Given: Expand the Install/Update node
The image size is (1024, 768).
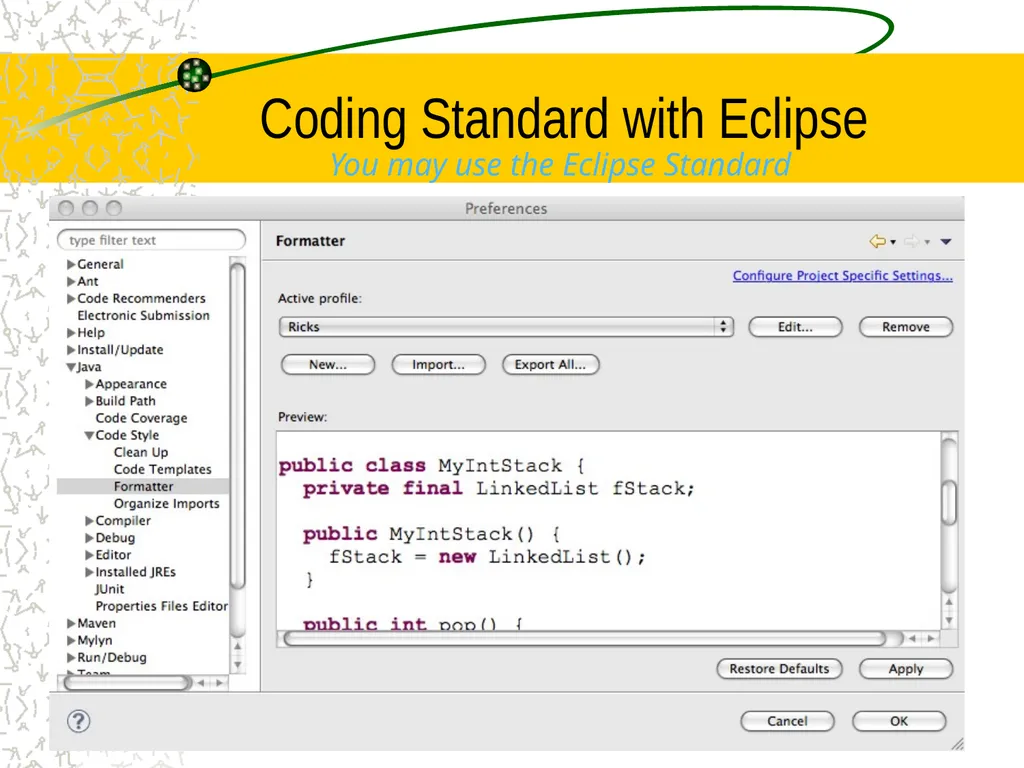Looking at the screenshot, I should (x=71, y=350).
